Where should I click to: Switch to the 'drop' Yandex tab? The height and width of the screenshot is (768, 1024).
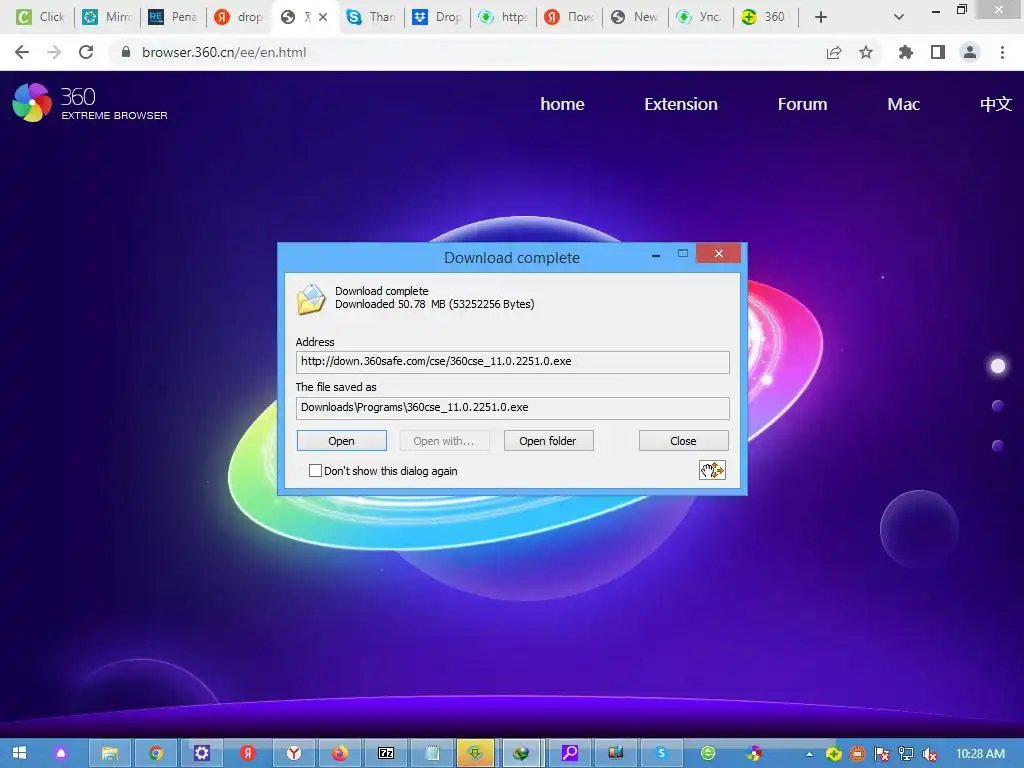tap(239, 17)
